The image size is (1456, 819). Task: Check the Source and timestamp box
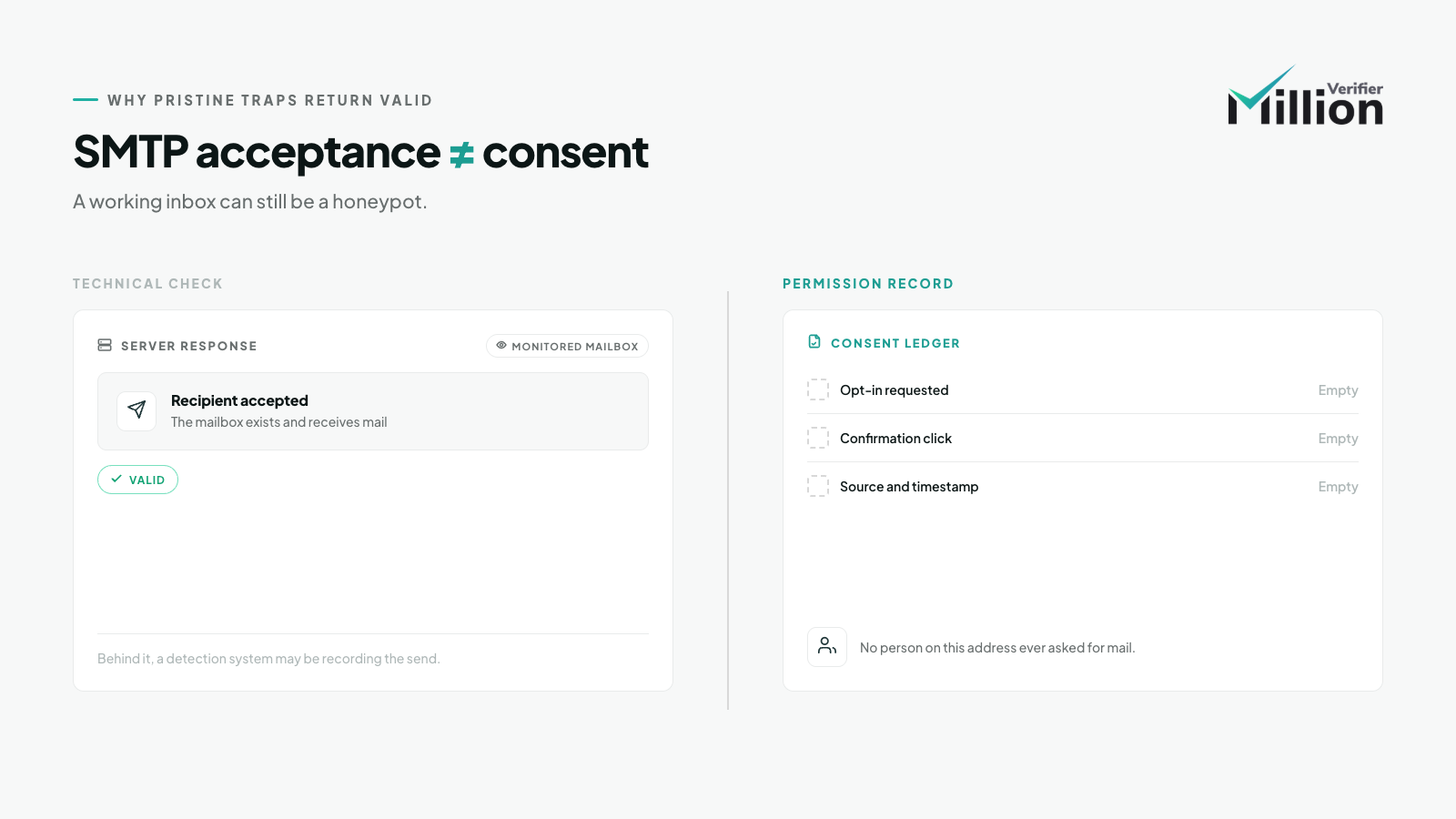click(818, 487)
